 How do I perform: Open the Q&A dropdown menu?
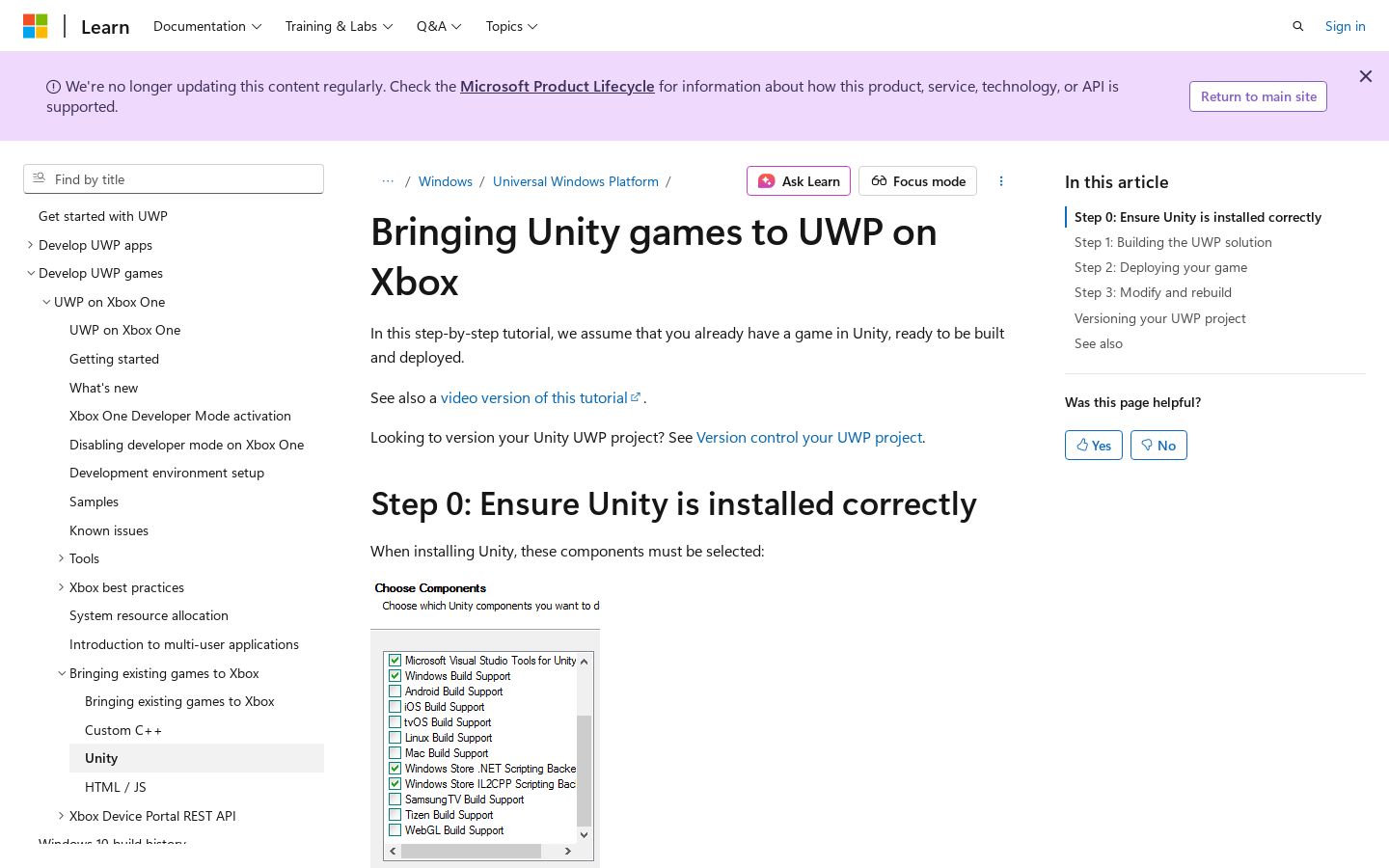tap(439, 26)
